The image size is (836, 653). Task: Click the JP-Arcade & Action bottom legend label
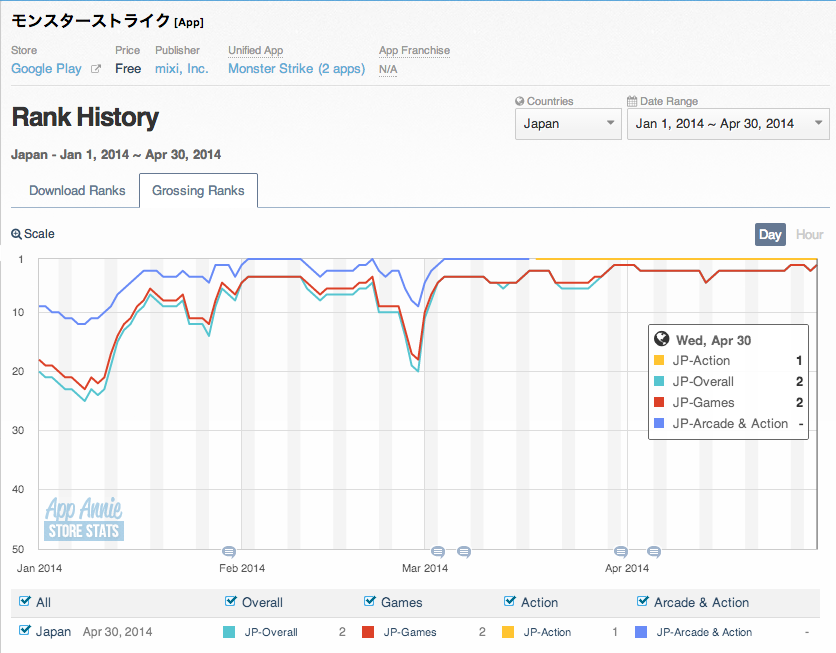pyautogui.click(x=704, y=632)
